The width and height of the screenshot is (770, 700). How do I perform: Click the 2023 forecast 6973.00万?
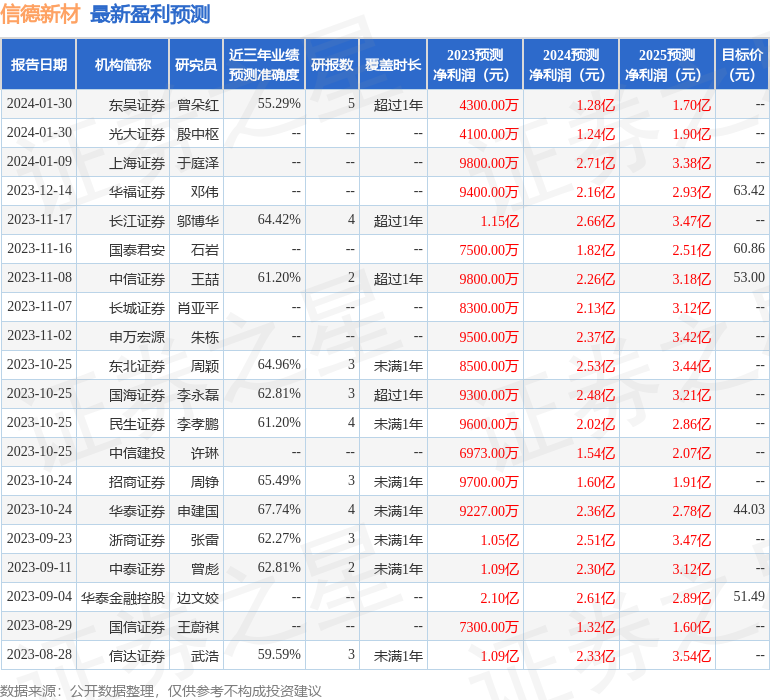tap(489, 452)
